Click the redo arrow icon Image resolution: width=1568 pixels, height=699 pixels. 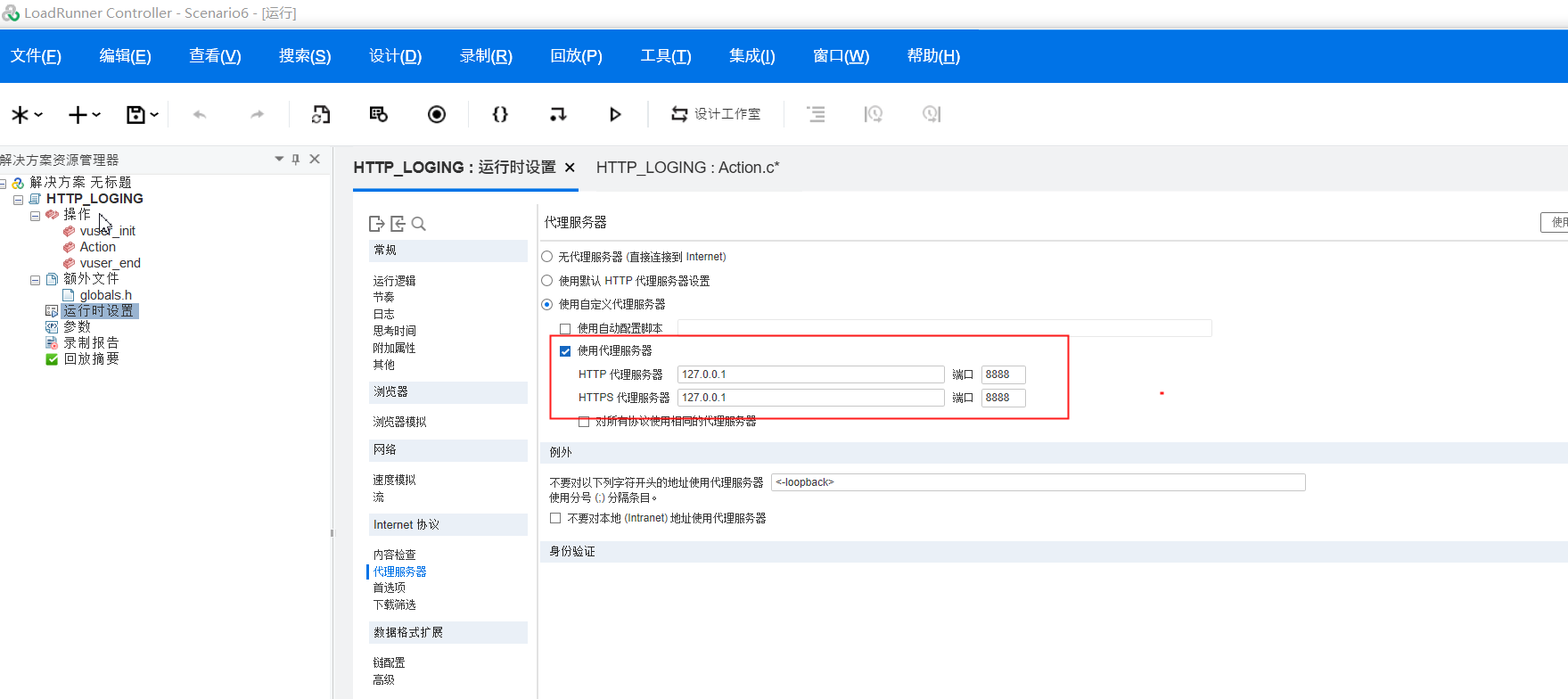257,114
